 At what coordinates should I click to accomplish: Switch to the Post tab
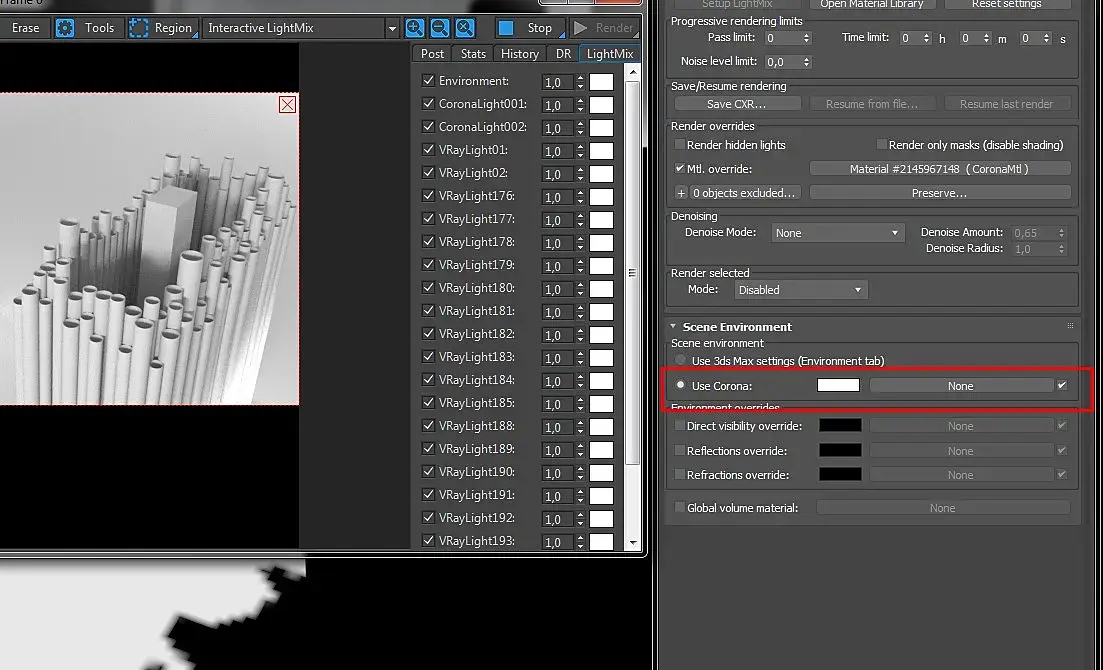pos(432,53)
